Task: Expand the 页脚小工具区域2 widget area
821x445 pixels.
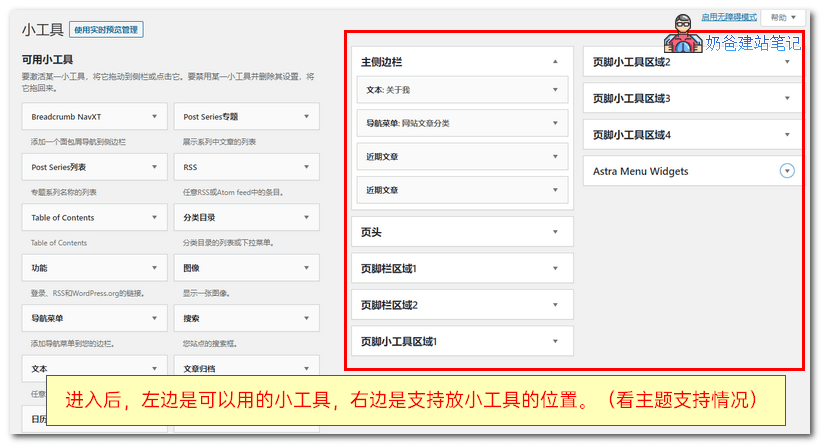Action: (692, 62)
